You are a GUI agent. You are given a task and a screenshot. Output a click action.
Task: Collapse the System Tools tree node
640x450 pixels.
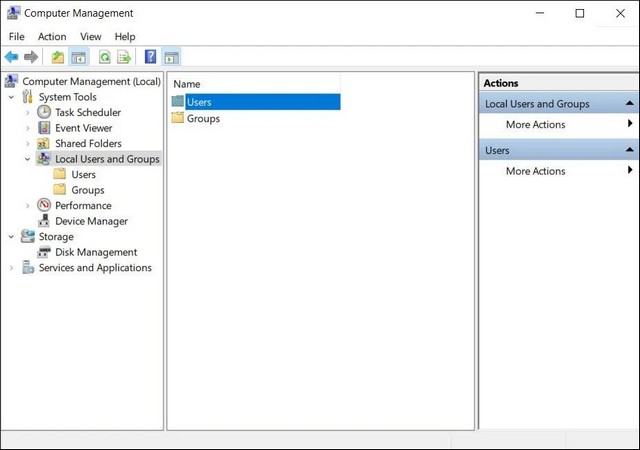pos(11,97)
